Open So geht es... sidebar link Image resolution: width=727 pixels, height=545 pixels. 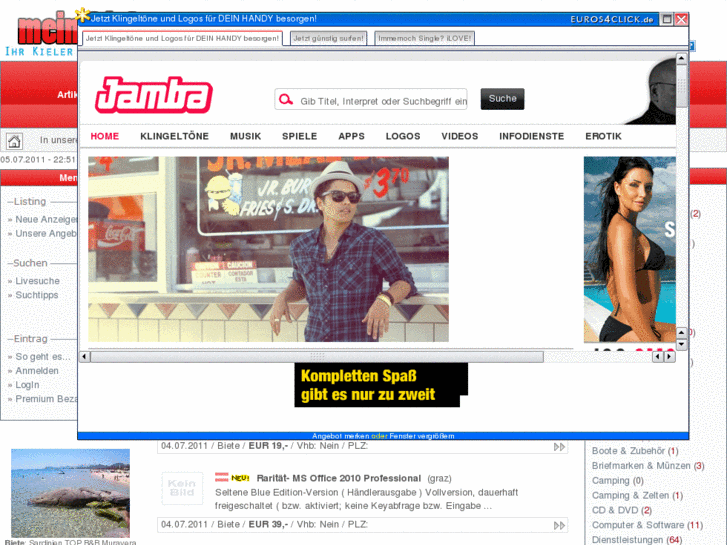pyautogui.click(x=43, y=357)
